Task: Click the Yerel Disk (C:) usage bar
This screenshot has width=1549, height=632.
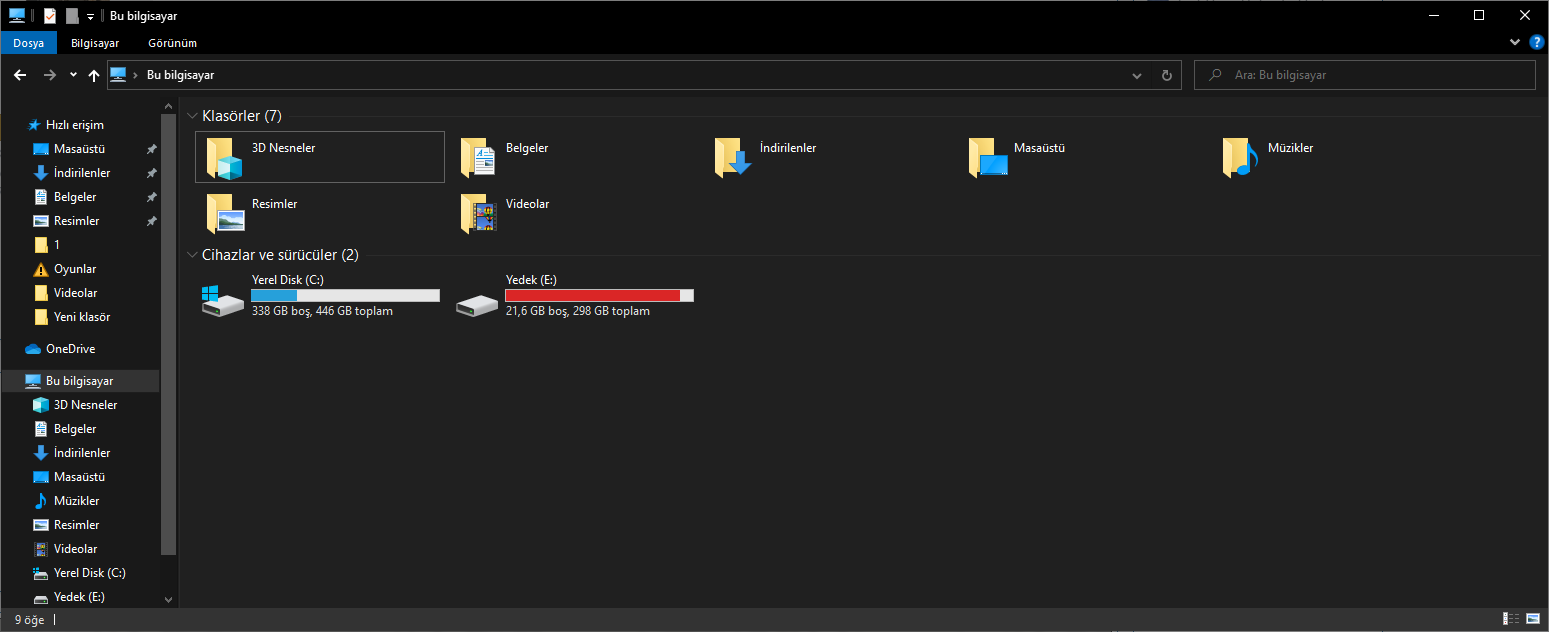Action: (345, 295)
